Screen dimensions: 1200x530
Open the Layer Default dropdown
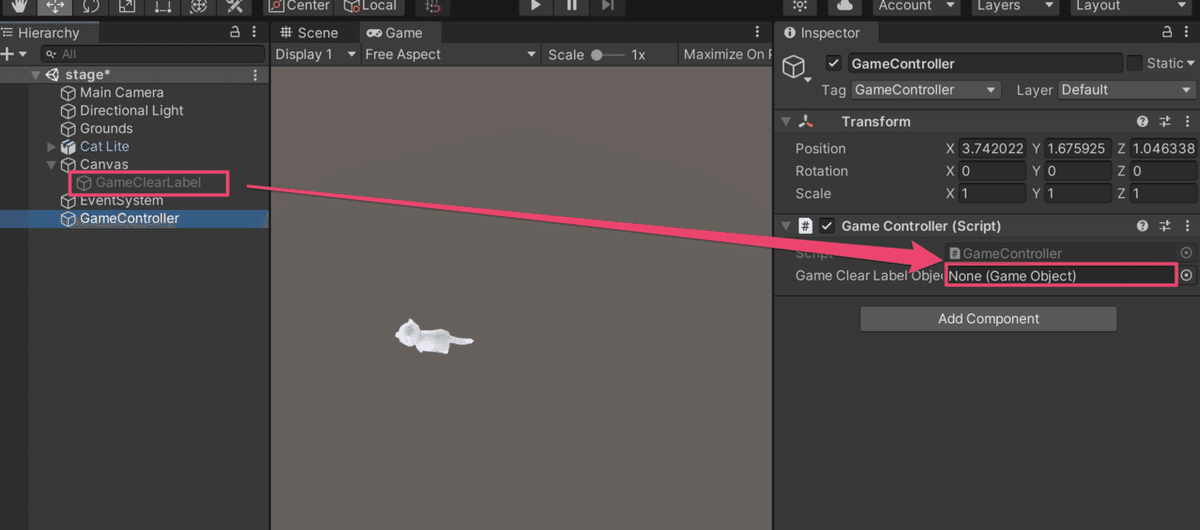pyautogui.click(x=1127, y=90)
